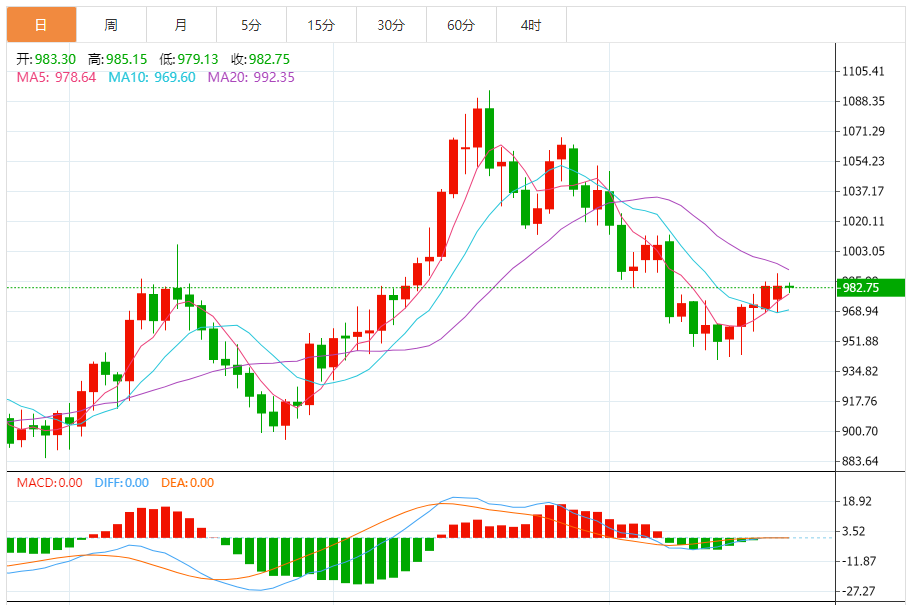
Task: Click the open price 开:983.30
Action: pos(46,59)
